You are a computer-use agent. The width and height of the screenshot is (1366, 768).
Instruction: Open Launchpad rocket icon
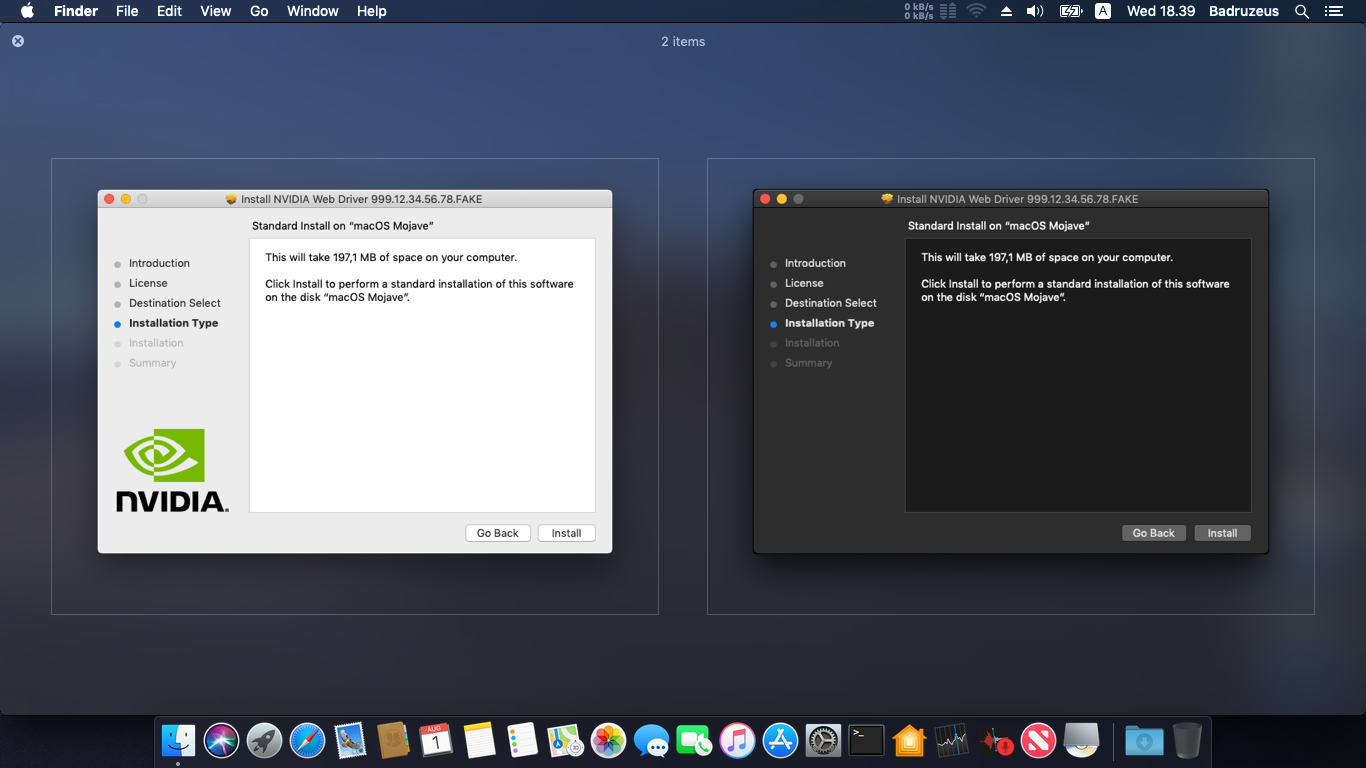(264, 741)
